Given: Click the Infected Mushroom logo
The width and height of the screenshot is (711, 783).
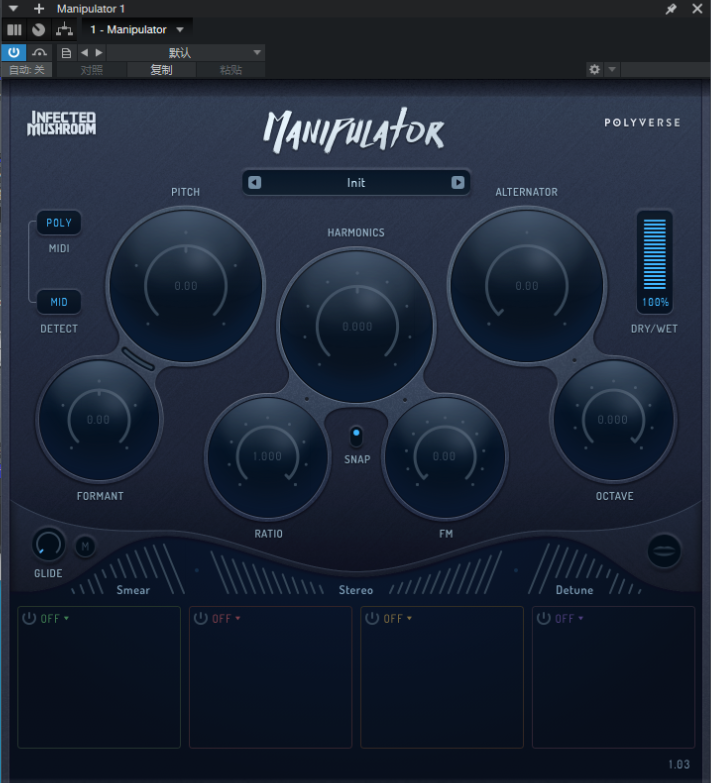Looking at the screenshot, I should [x=61, y=123].
